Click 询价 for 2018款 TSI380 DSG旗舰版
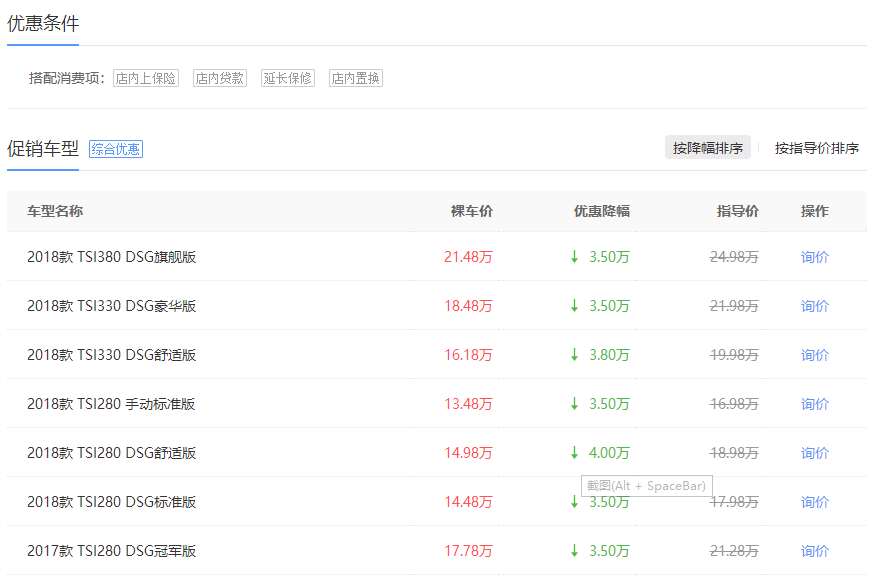Viewport: 883px width, 578px height. (x=815, y=257)
